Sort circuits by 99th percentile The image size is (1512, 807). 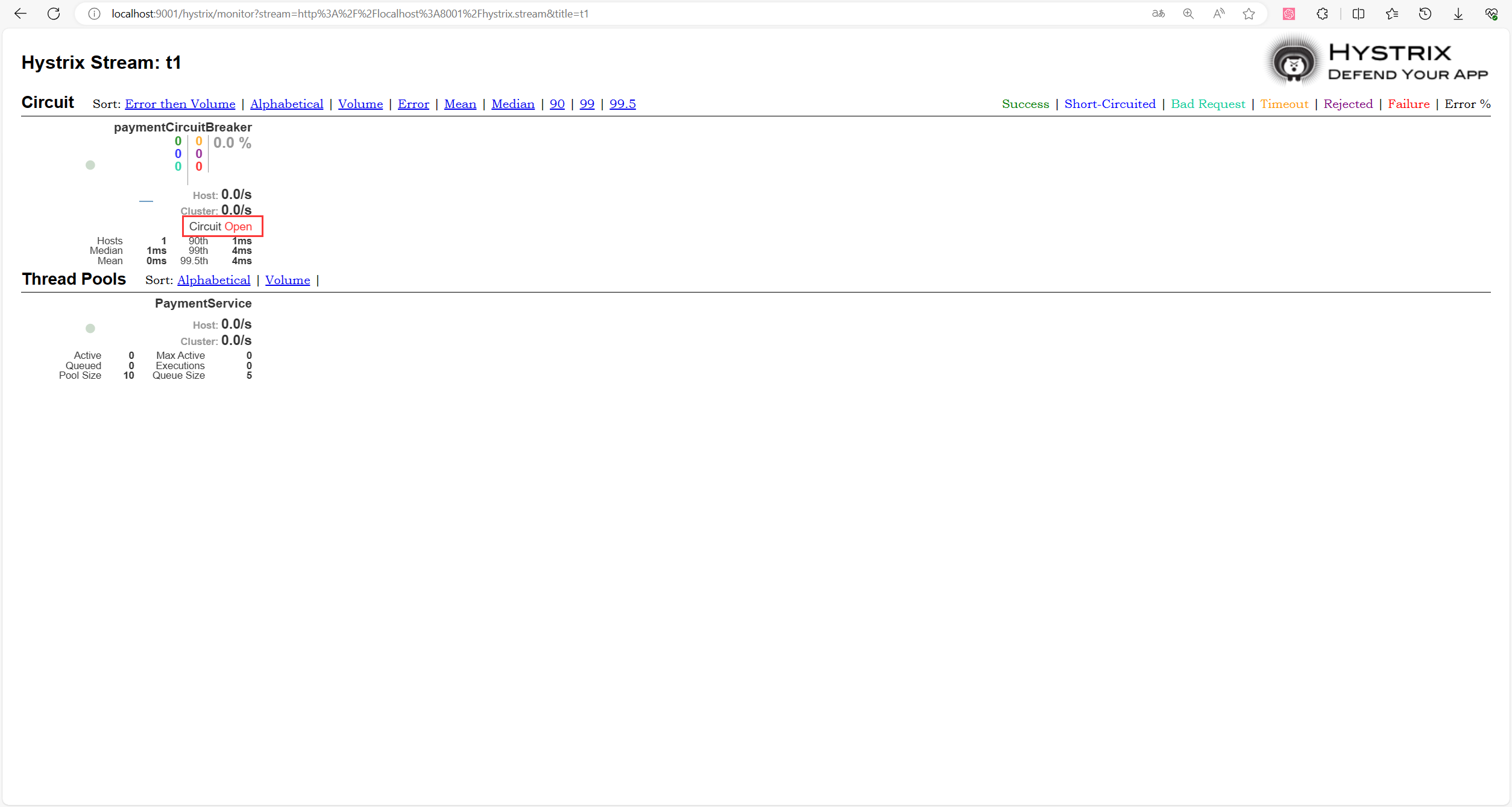tap(587, 104)
